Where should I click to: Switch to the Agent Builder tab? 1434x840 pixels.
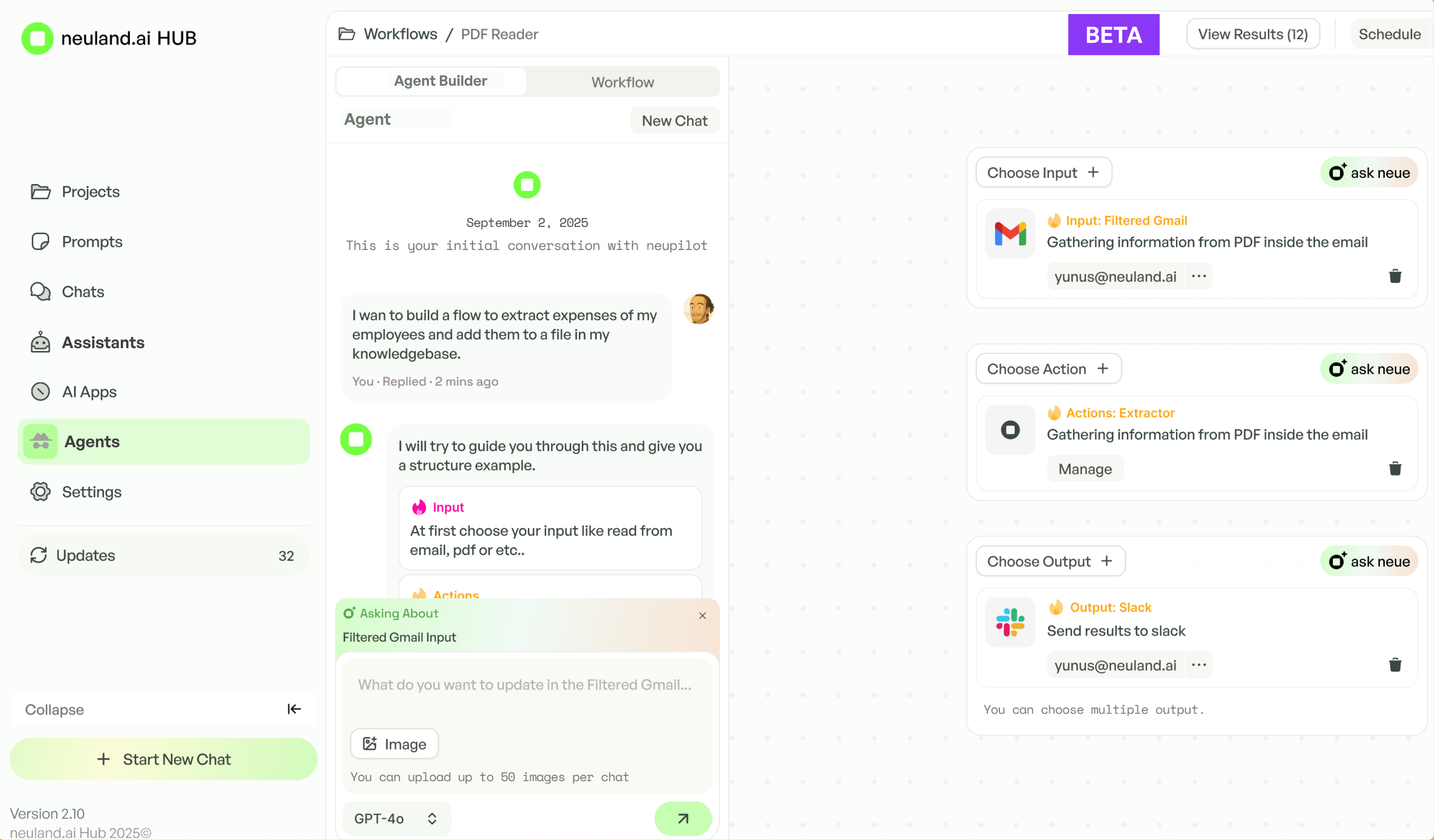[440, 82]
